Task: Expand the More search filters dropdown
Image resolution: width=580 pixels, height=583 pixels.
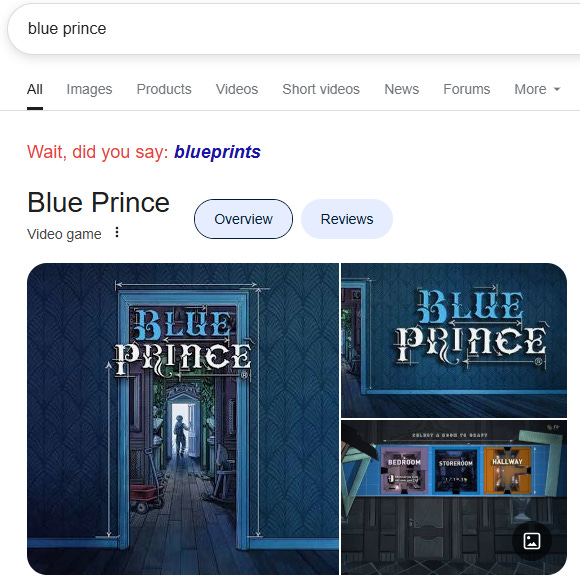Action: [x=537, y=89]
